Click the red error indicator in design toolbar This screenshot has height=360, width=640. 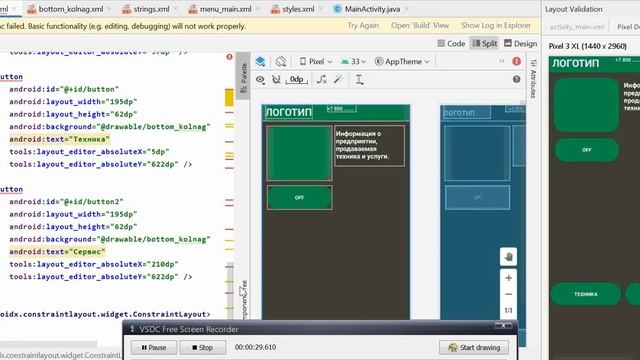click(516, 61)
